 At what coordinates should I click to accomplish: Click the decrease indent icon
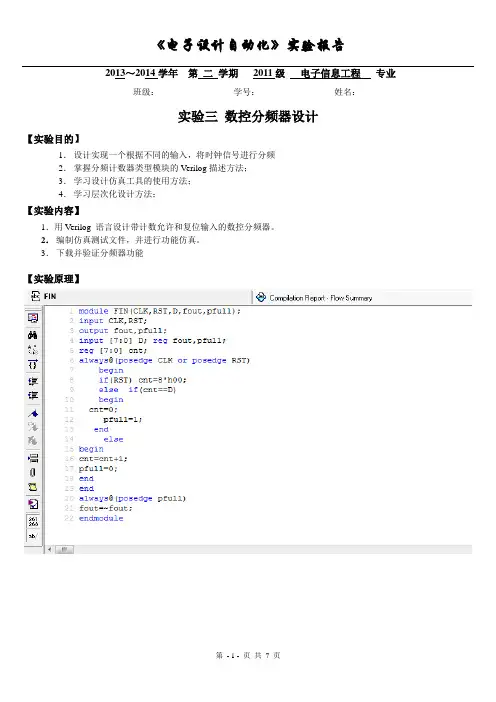(x=33, y=395)
